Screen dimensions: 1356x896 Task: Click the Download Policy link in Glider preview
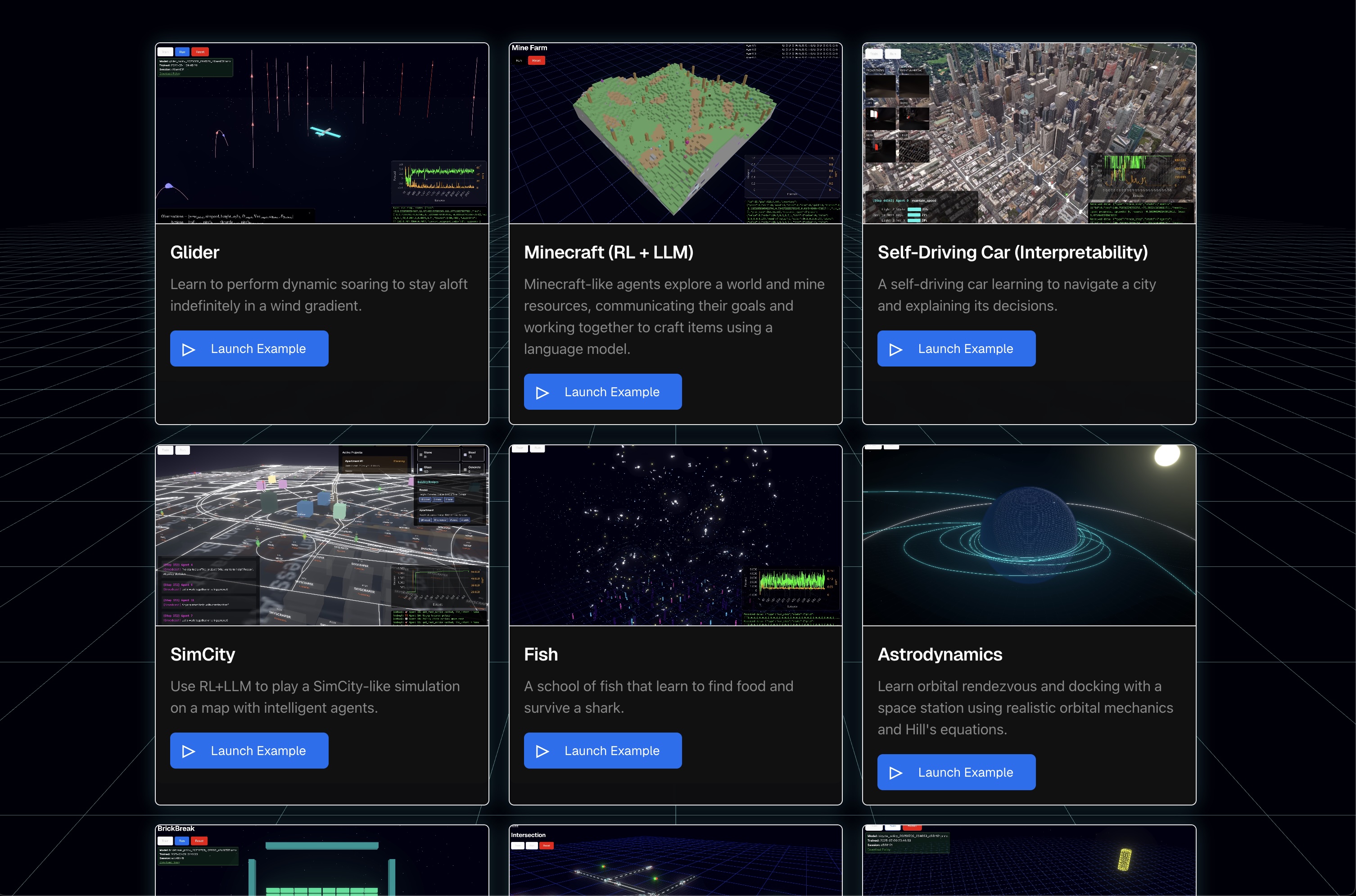(x=170, y=74)
